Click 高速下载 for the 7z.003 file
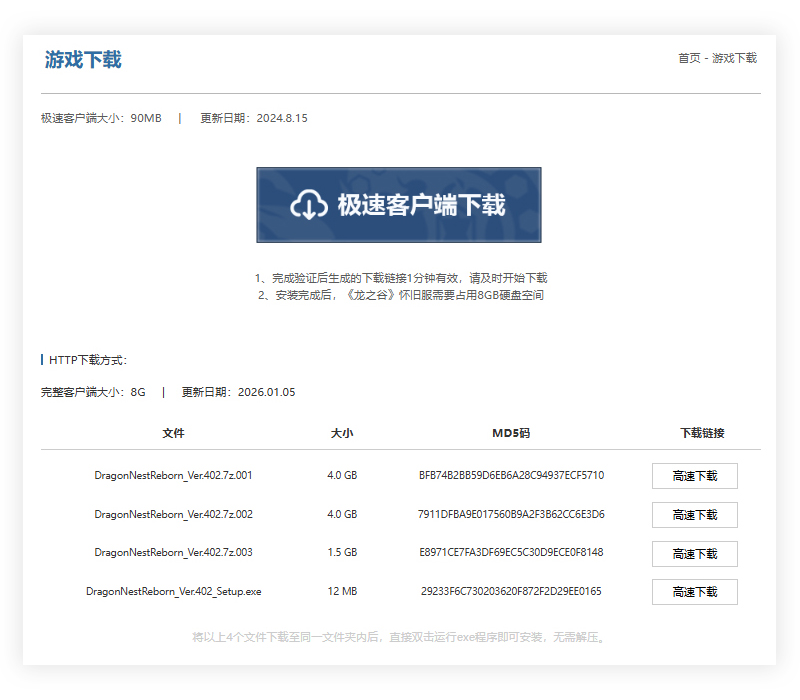 coord(694,554)
